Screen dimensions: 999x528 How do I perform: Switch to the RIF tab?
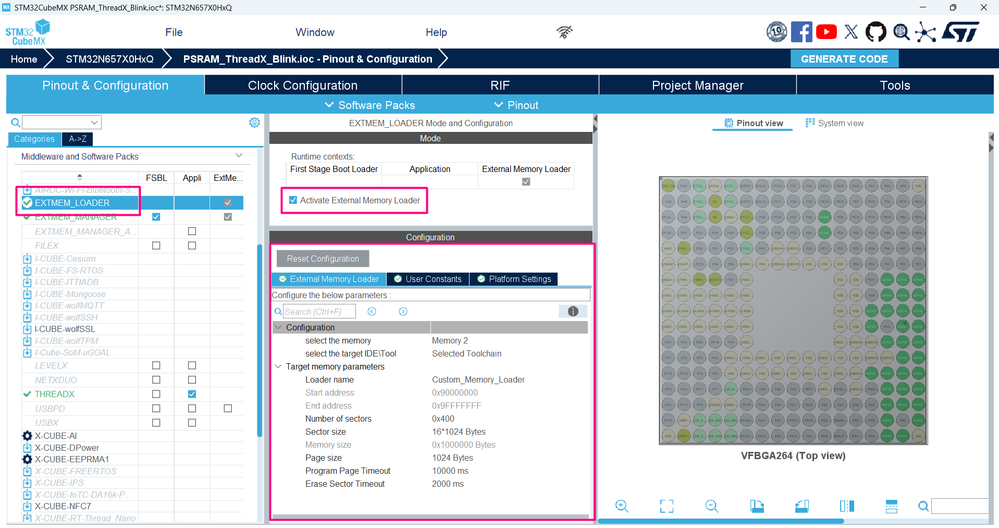coord(500,85)
